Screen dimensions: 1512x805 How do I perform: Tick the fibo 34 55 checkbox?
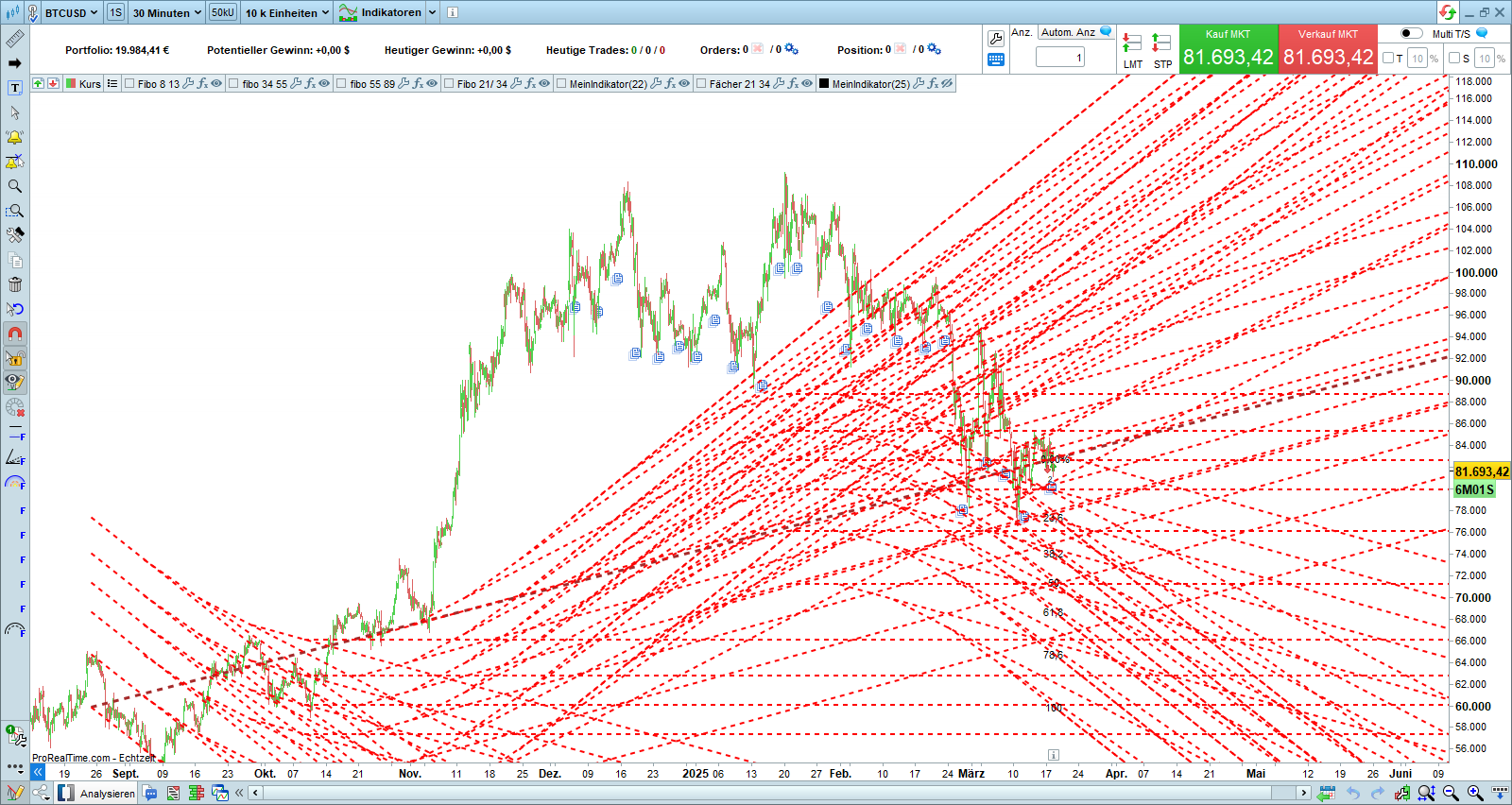pos(234,84)
